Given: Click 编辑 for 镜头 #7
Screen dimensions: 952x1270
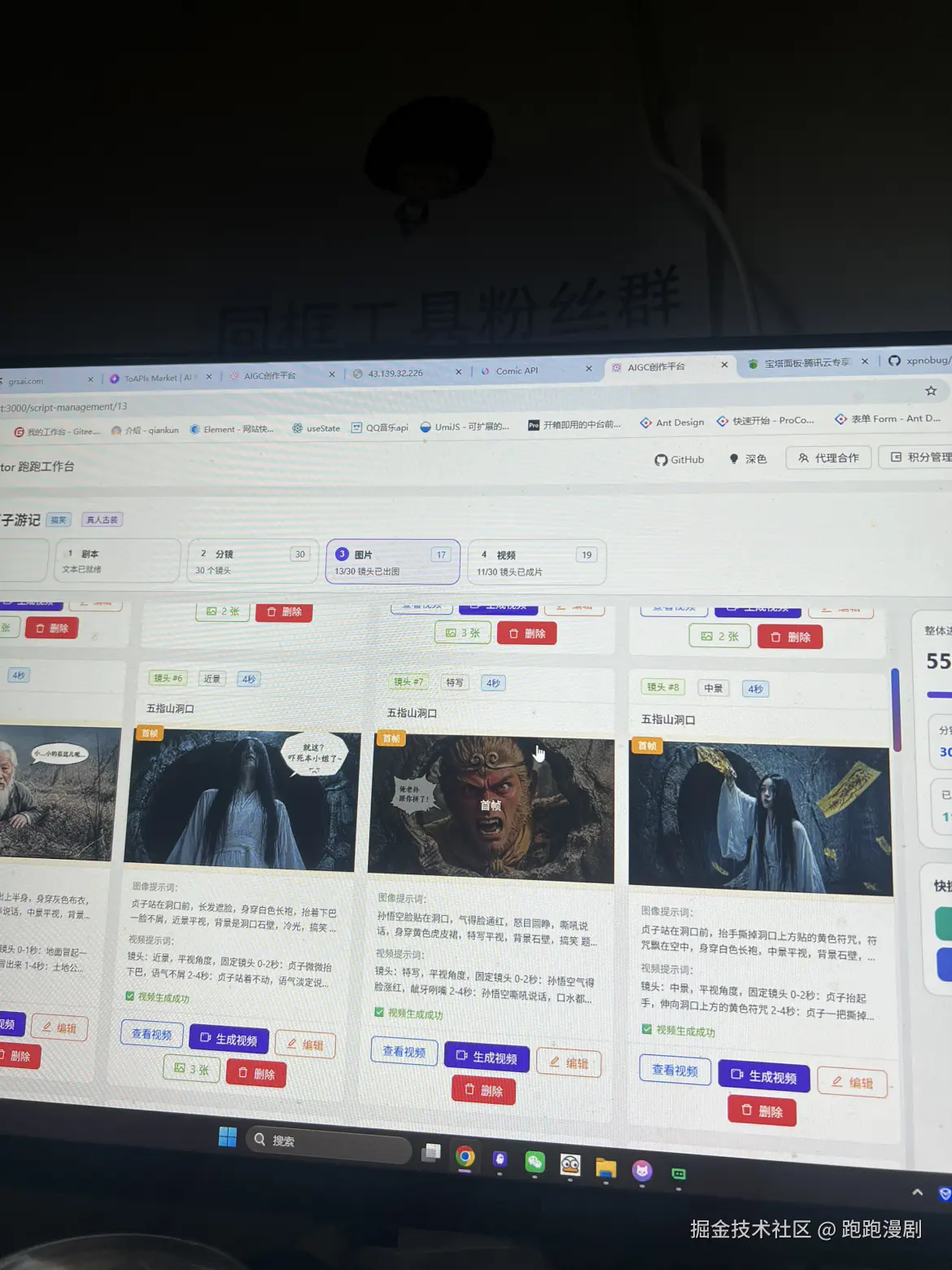Looking at the screenshot, I should click(x=569, y=1062).
